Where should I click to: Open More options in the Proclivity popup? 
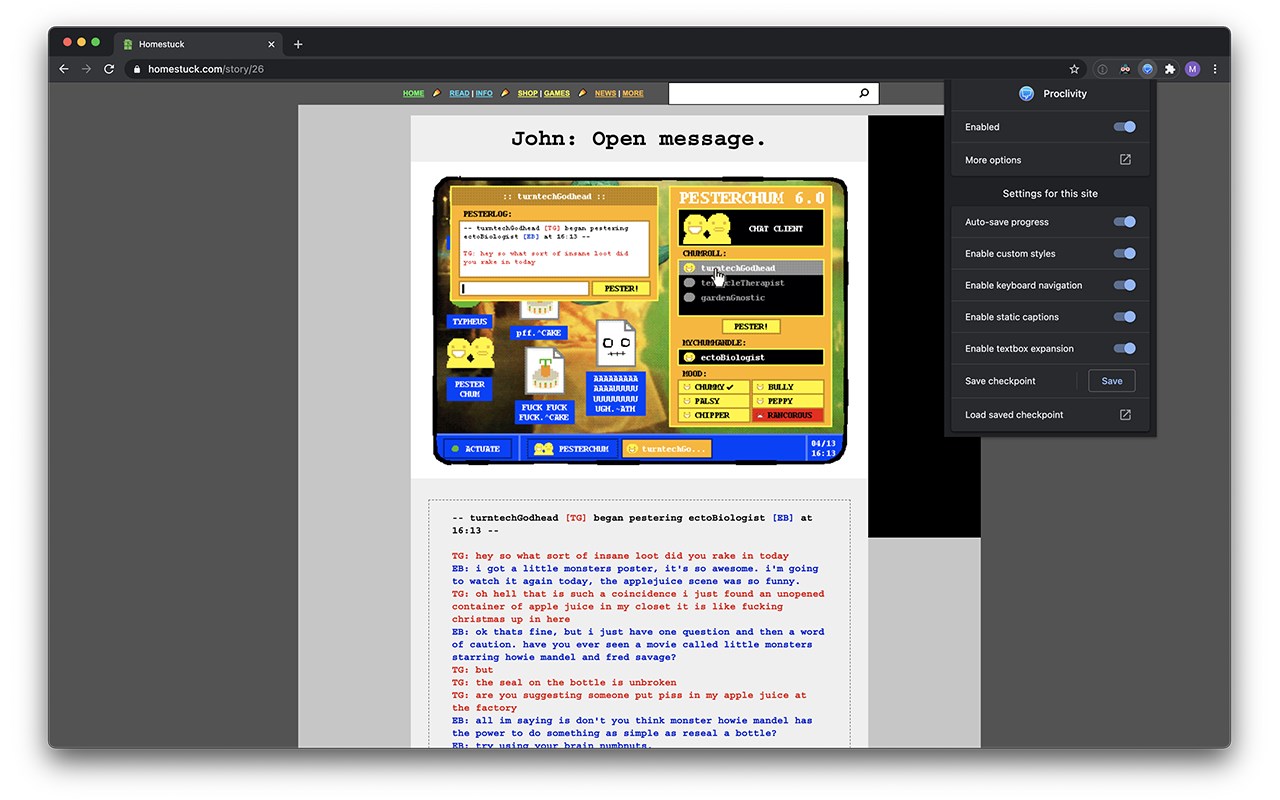[1049, 160]
